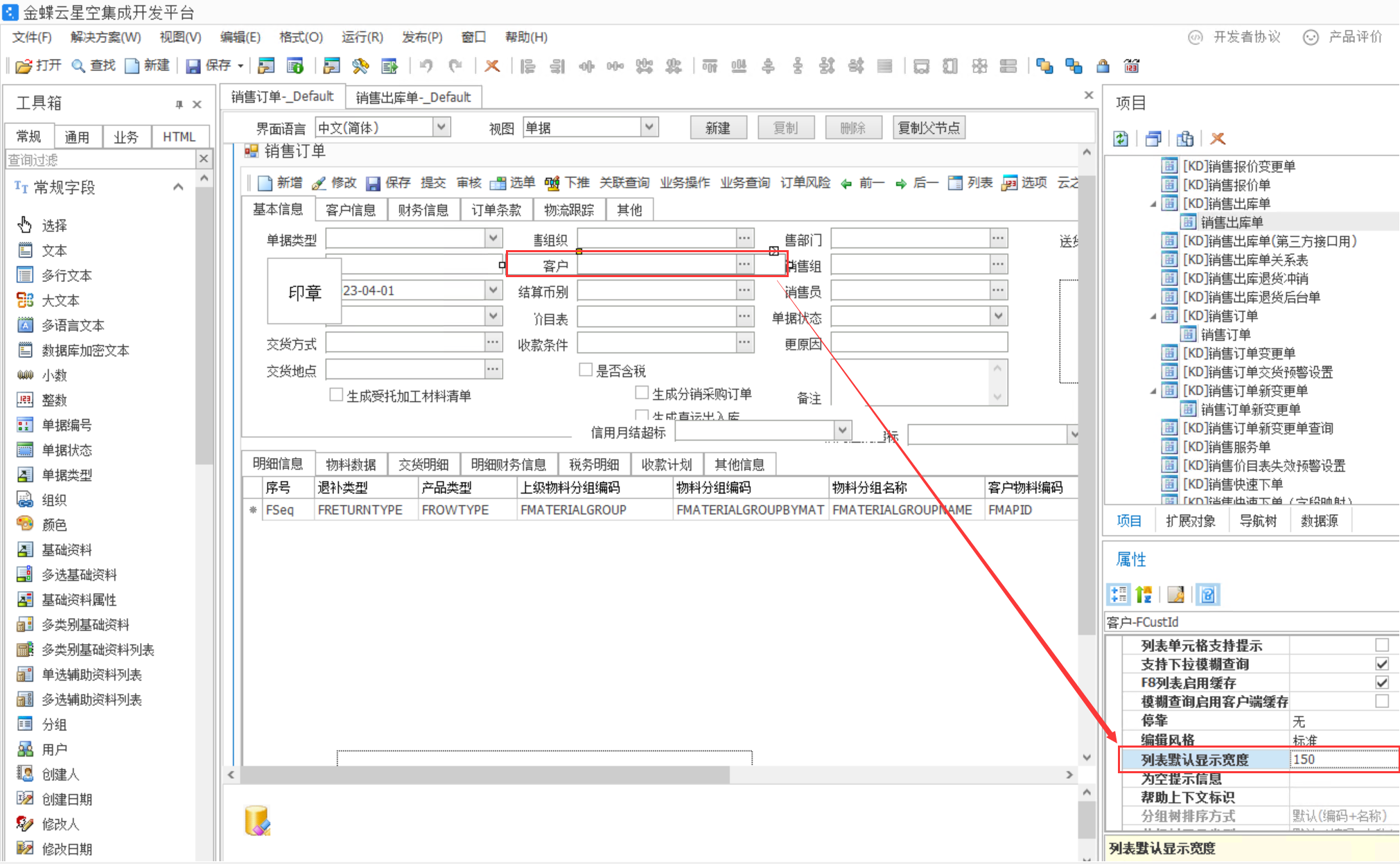Click the undo arrow in toolbar
Image resolution: width=1400 pixels, height=864 pixels.
[x=426, y=66]
